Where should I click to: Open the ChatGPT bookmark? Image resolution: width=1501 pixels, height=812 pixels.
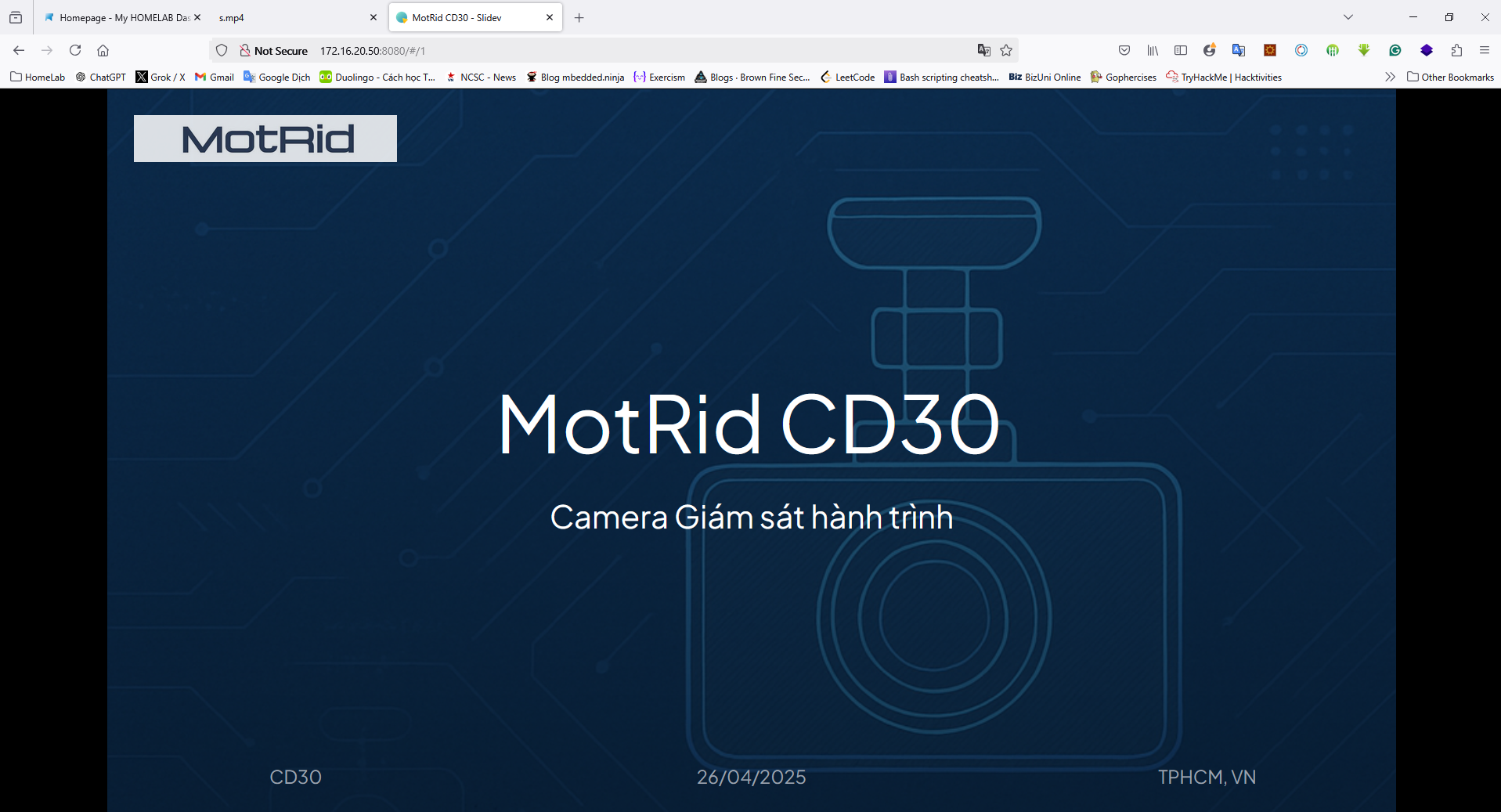(x=100, y=77)
